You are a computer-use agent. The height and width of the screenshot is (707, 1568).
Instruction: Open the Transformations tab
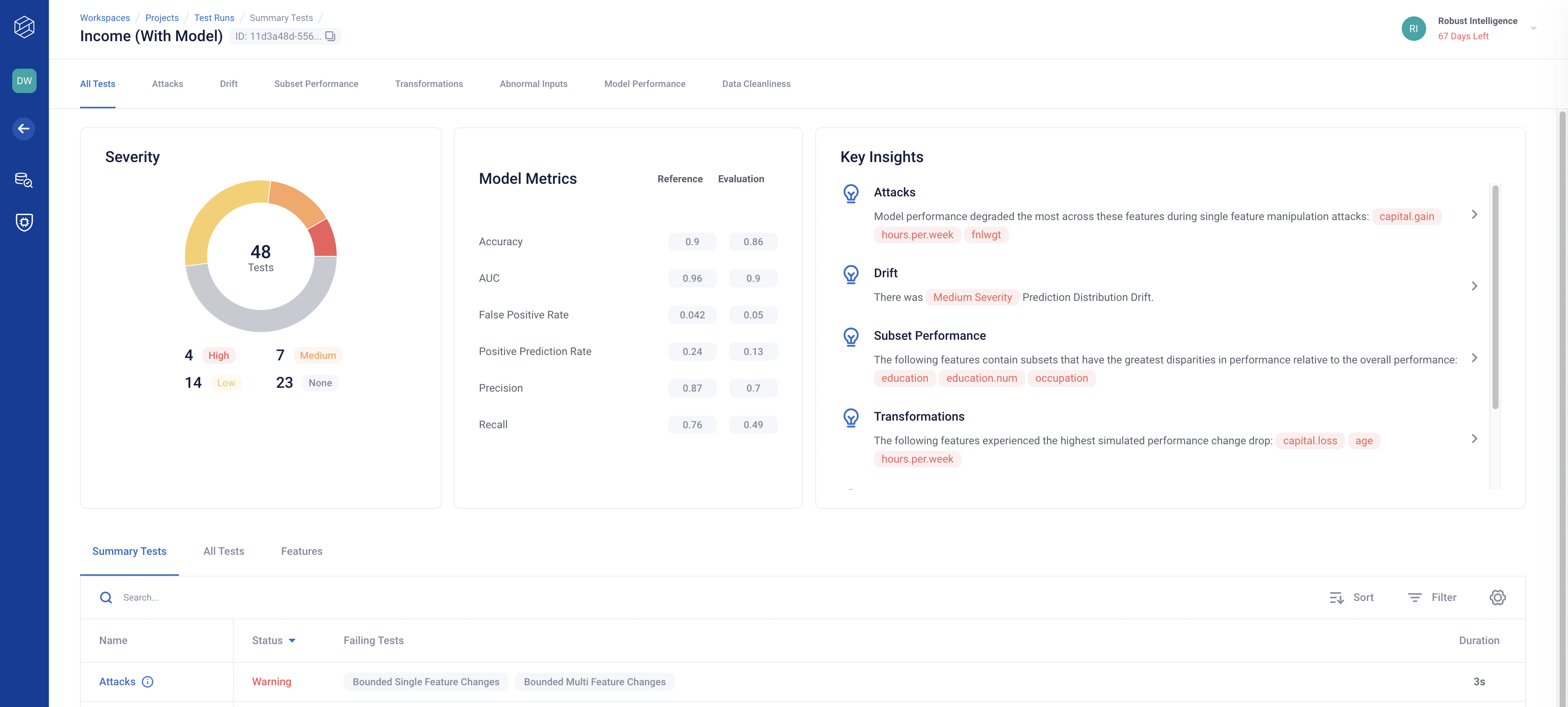pos(429,84)
